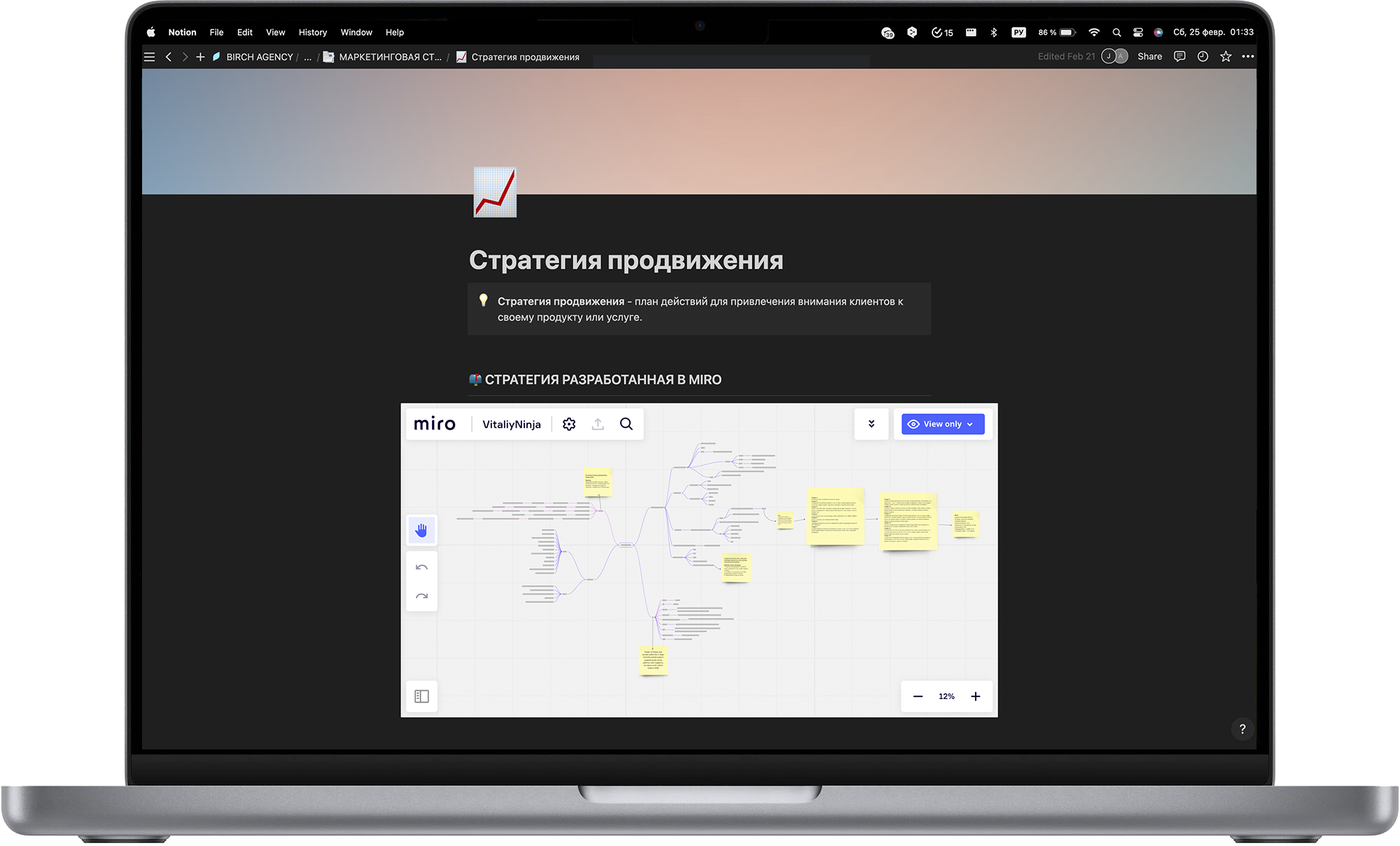1400x846 pixels.
Task: Toggle the Notion sidebar hamburger menu
Action: (149, 57)
